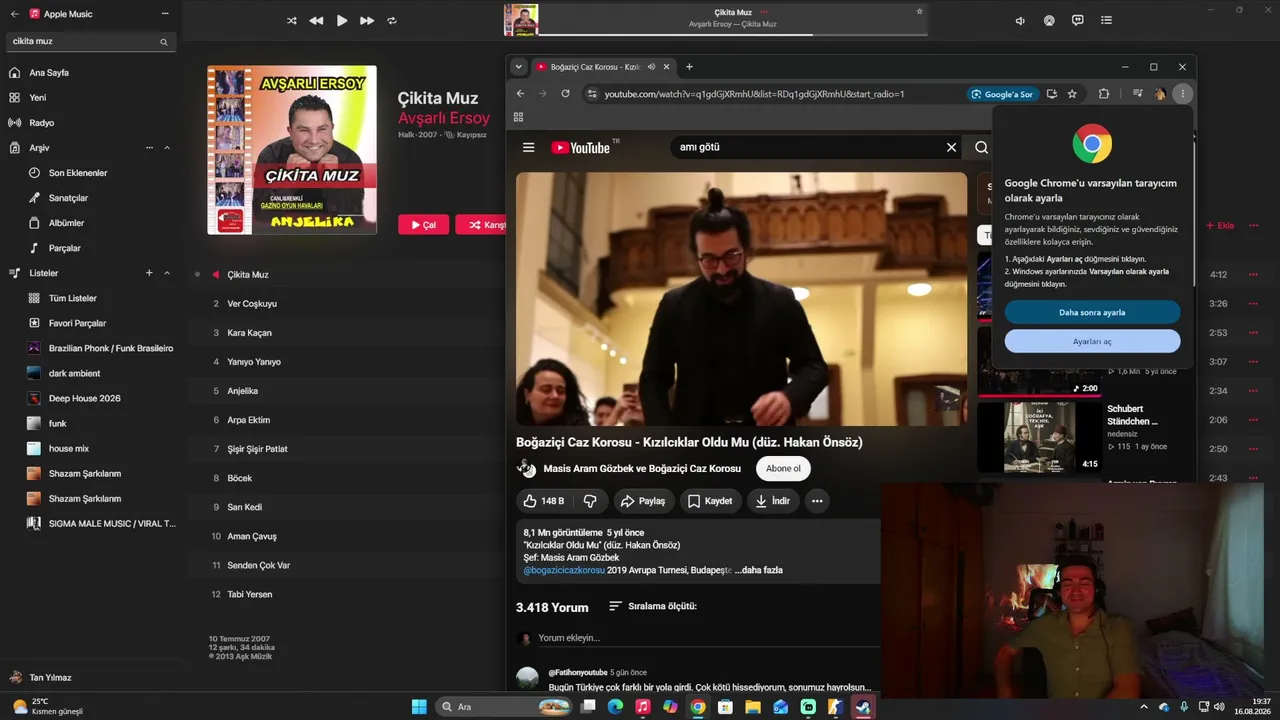The height and width of the screenshot is (720, 1280).
Task: Click the Apple Music volume speaker icon
Action: [x=1020, y=20]
